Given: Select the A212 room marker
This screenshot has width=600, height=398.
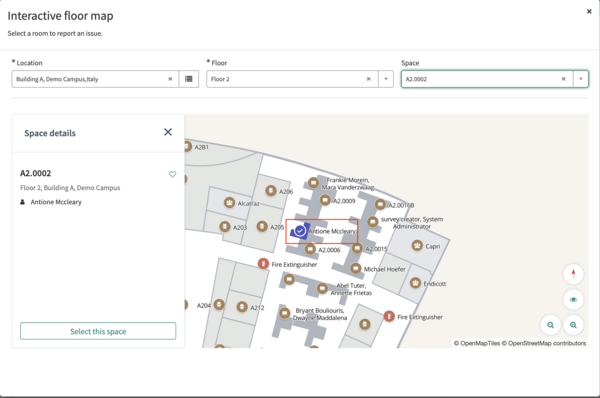Looking at the screenshot, I should coord(242,307).
